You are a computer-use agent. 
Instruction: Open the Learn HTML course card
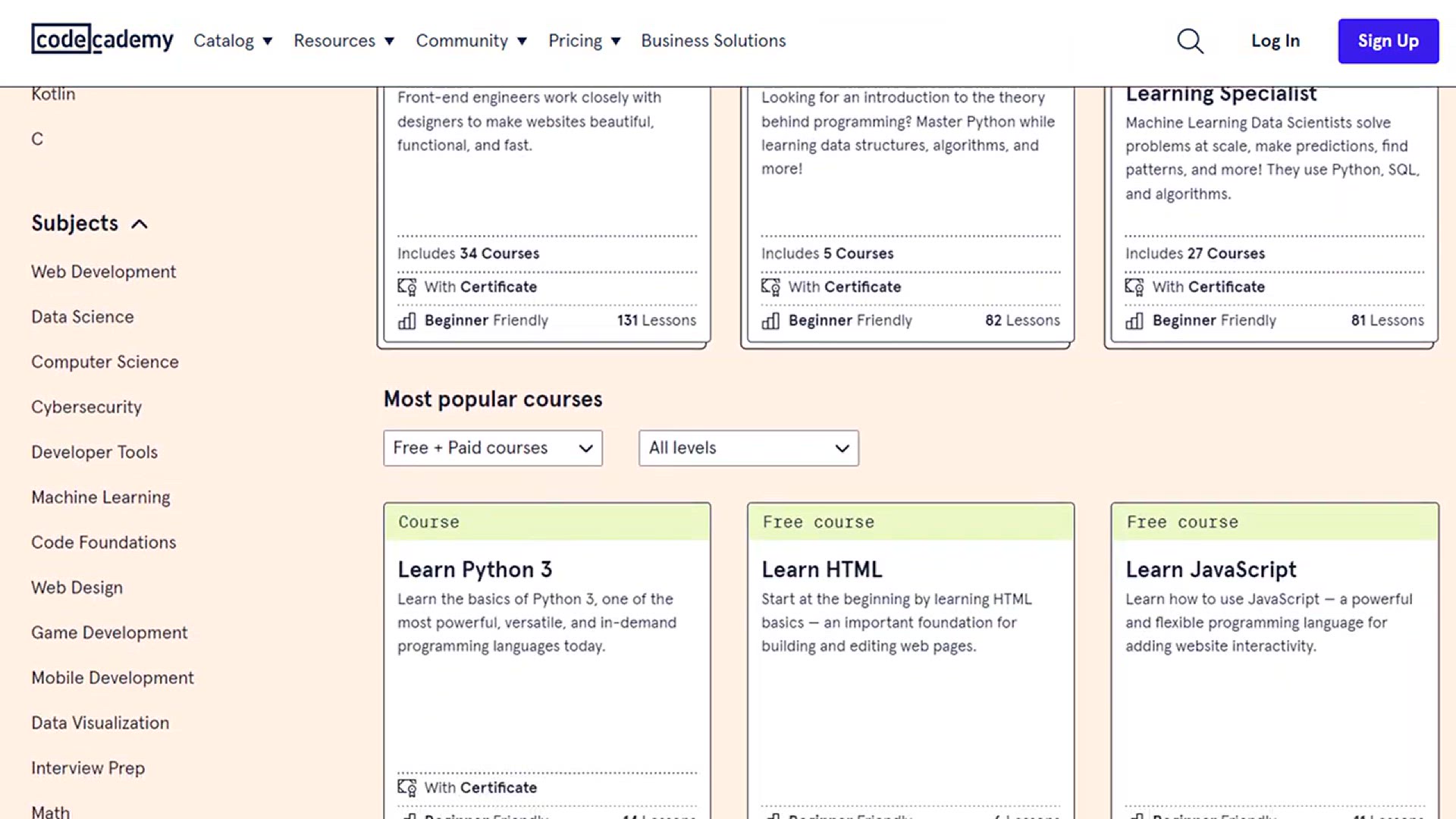[x=911, y=661]
